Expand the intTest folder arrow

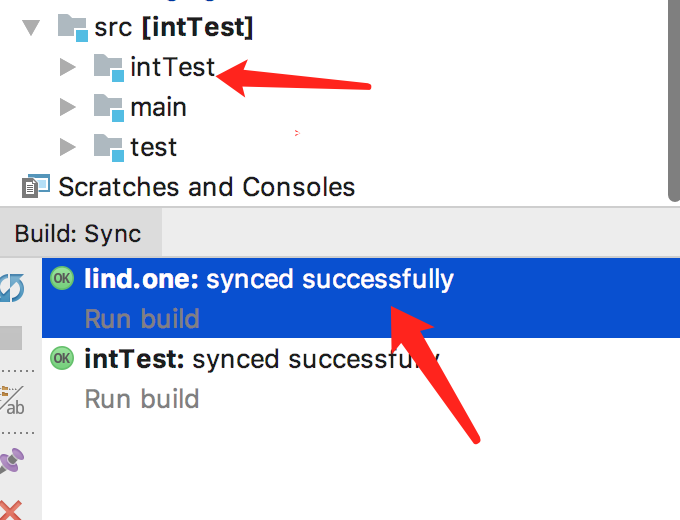68,67
